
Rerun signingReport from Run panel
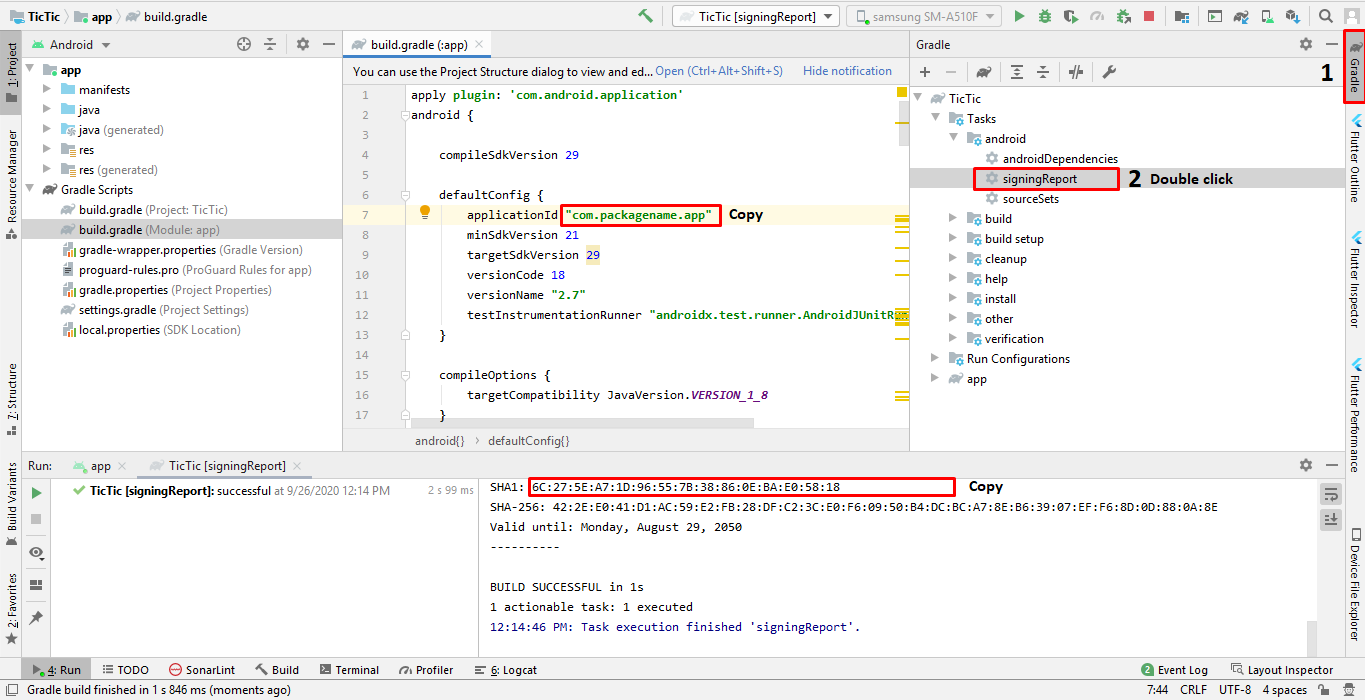coord(36,492)
